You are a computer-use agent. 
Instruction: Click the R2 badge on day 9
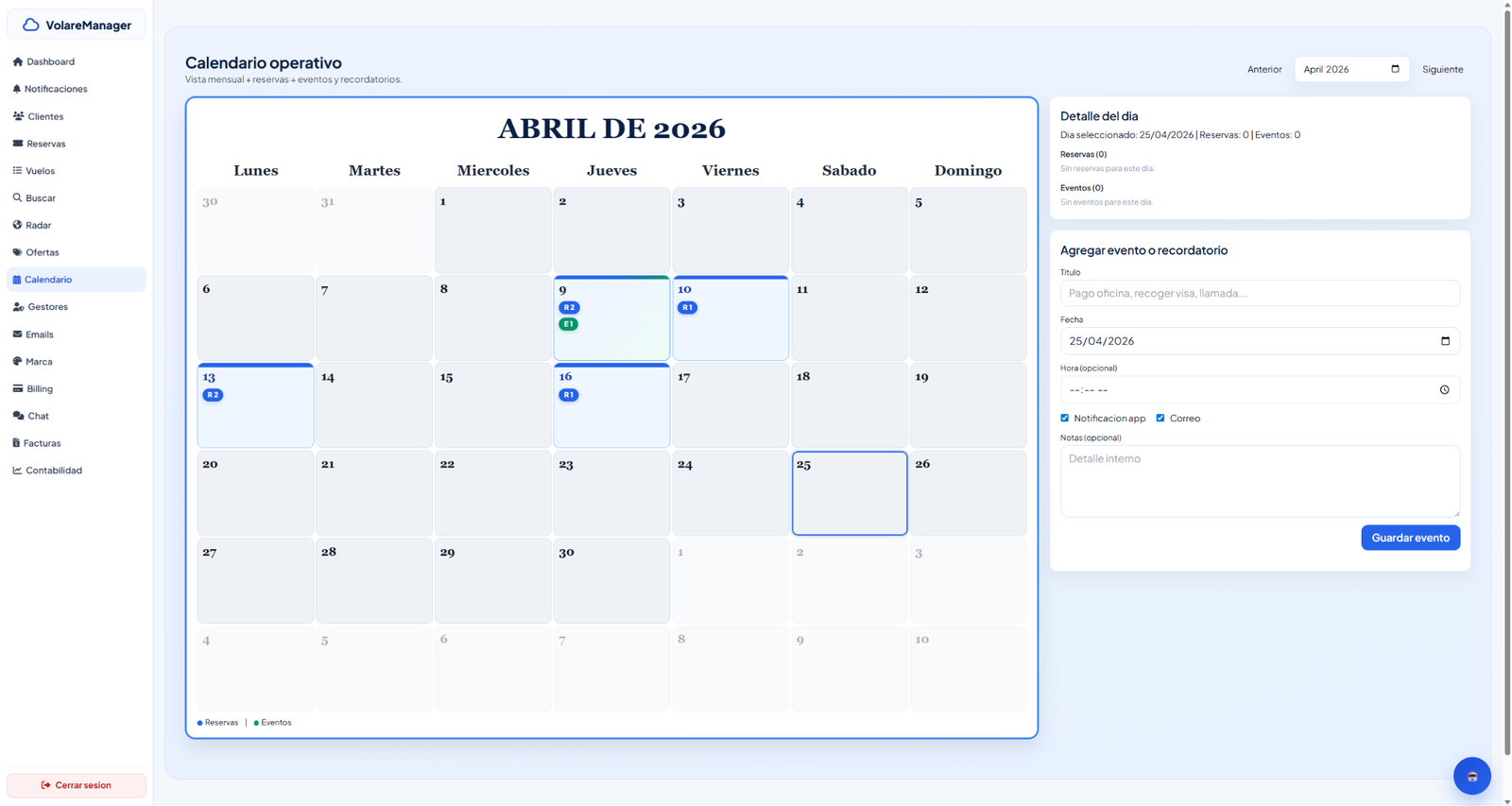pyautogui.click(x=569, y=307)
